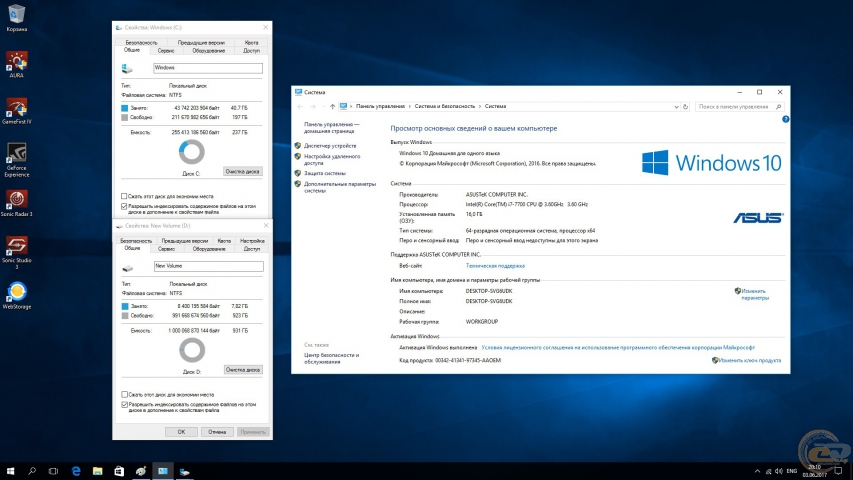Click the System window taskbar button
The width and height of the screenshot is (853, 480).
(x=163, y=471)
